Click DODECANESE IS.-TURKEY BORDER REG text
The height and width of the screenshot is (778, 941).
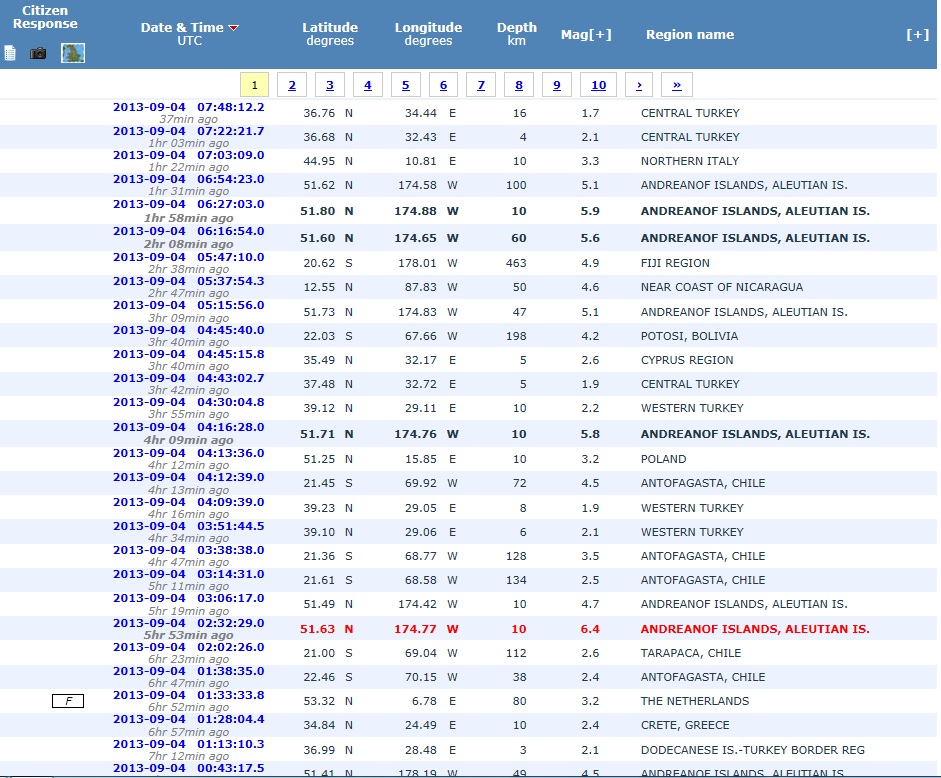point(753,750)
